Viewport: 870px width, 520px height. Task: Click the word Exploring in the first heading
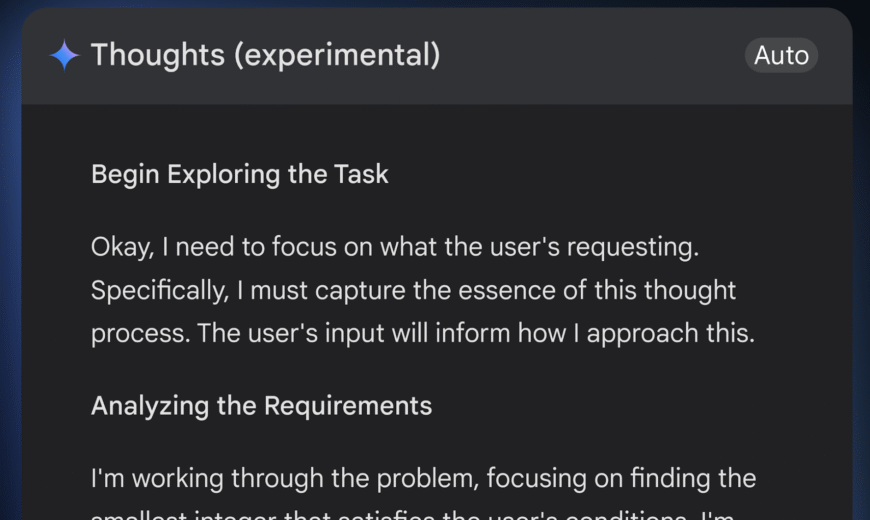(224, 174)
